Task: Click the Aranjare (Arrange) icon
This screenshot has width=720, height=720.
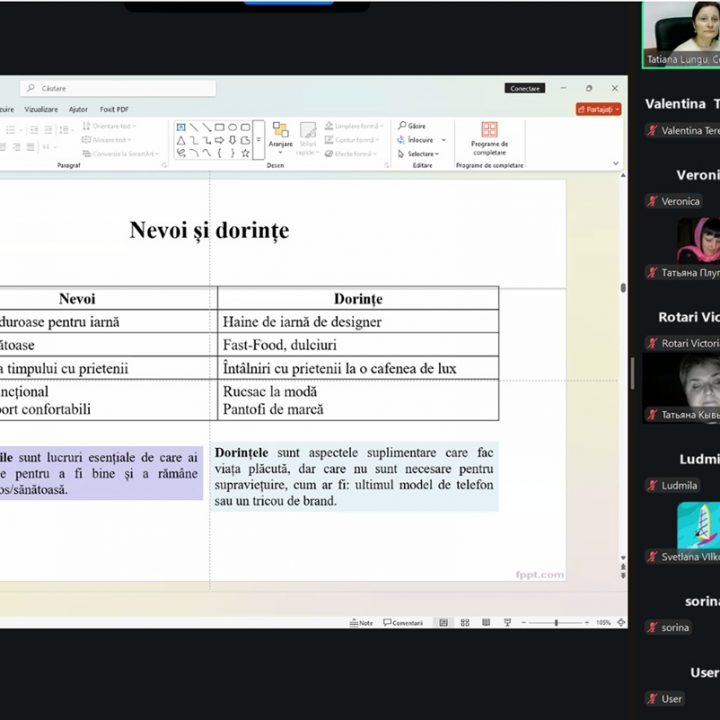Action: tap(280, 131)
